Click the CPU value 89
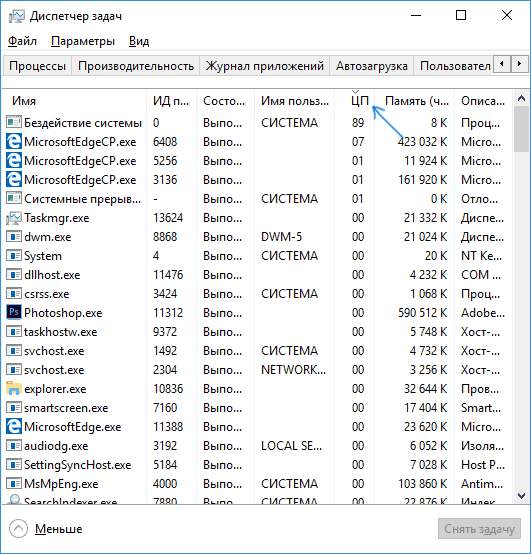The width and height of the screenshot is (531, 554). point(358,123)
